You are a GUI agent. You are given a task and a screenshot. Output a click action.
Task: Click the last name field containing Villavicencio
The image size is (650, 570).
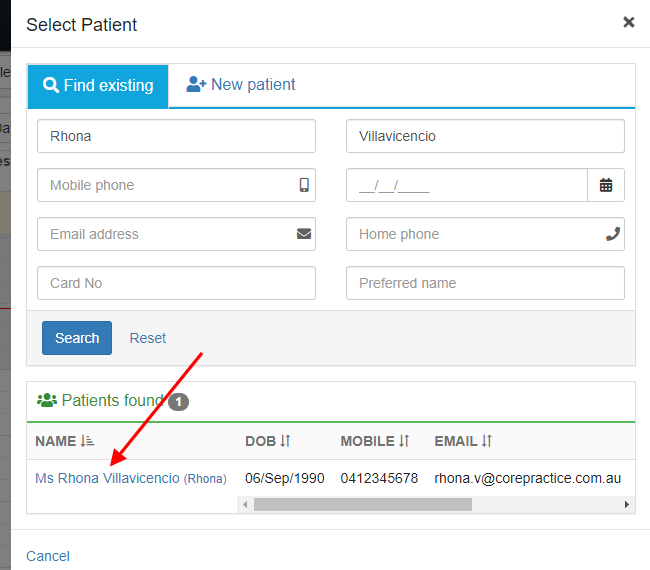tap(485, 136)
